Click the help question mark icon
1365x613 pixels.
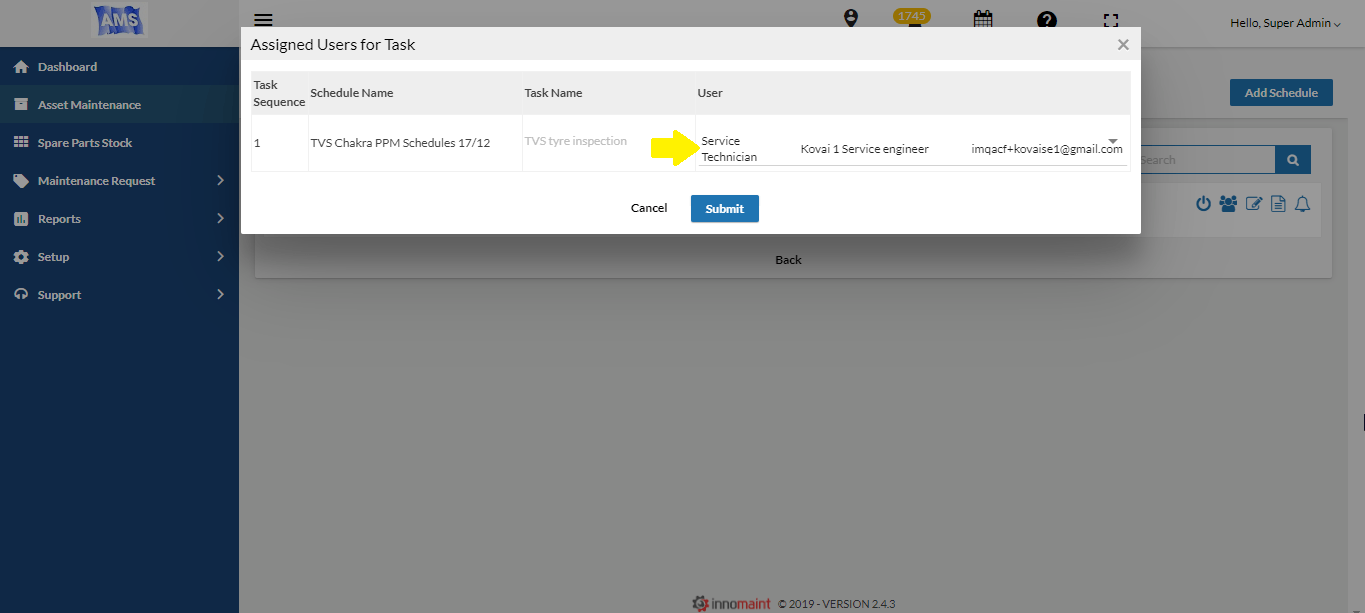coord(1046,19)
